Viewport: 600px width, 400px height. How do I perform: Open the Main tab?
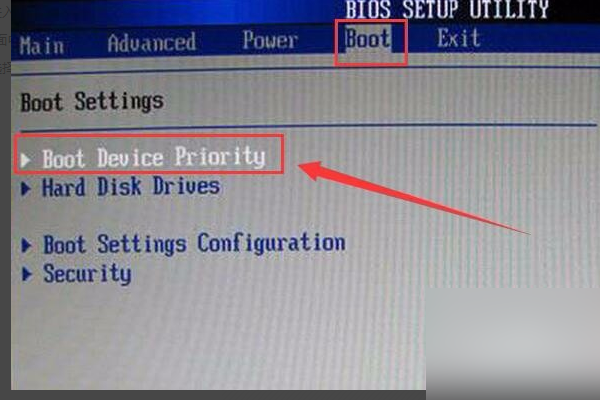pyautogui.click(x=42, y=46)
